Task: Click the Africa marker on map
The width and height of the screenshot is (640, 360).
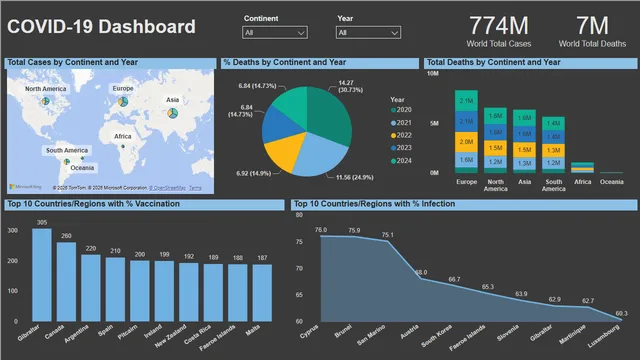Action: pyautogui.click(x=123, y=146)
